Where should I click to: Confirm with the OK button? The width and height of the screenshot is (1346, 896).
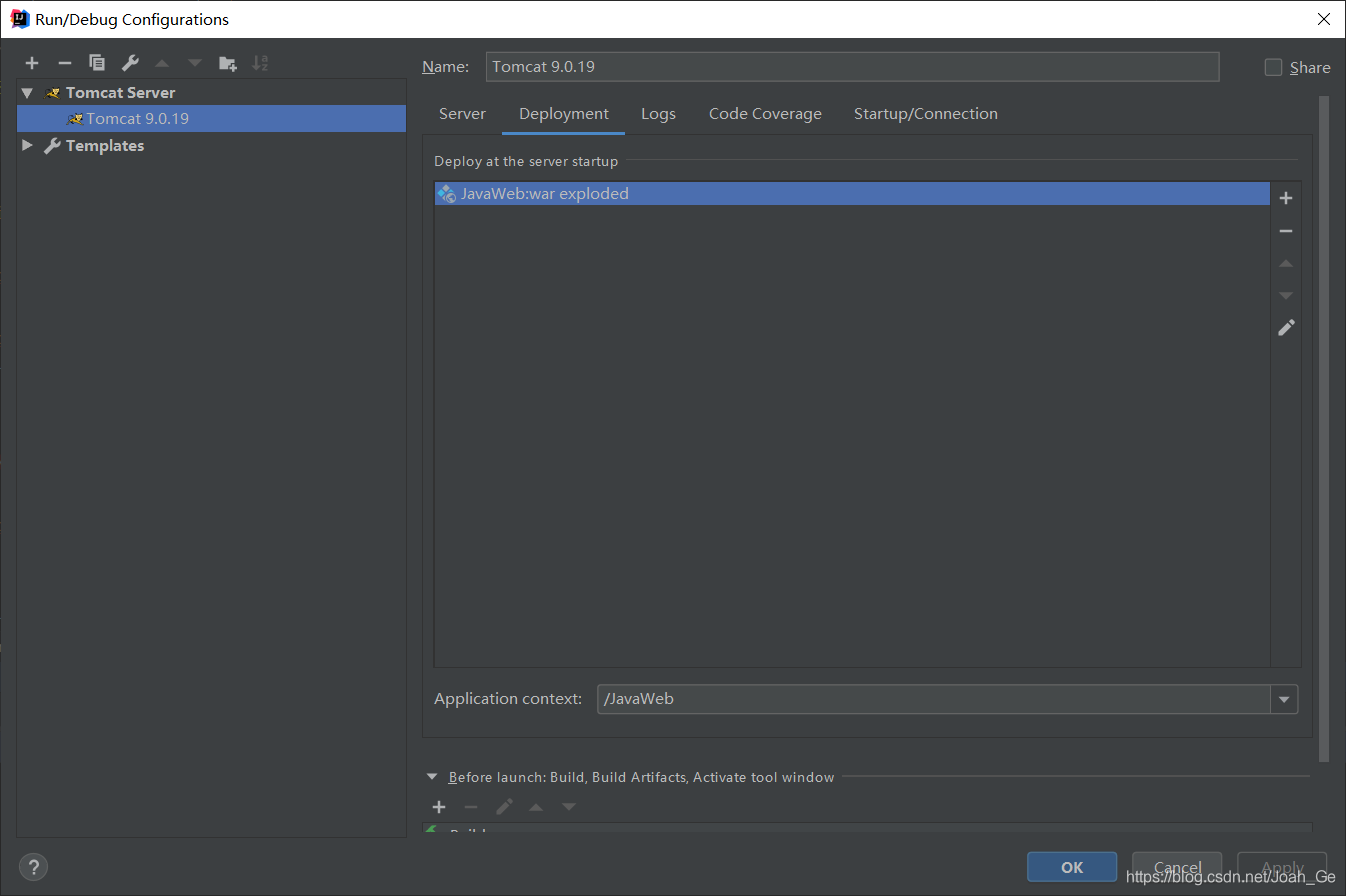click(x=1072, y=867)
